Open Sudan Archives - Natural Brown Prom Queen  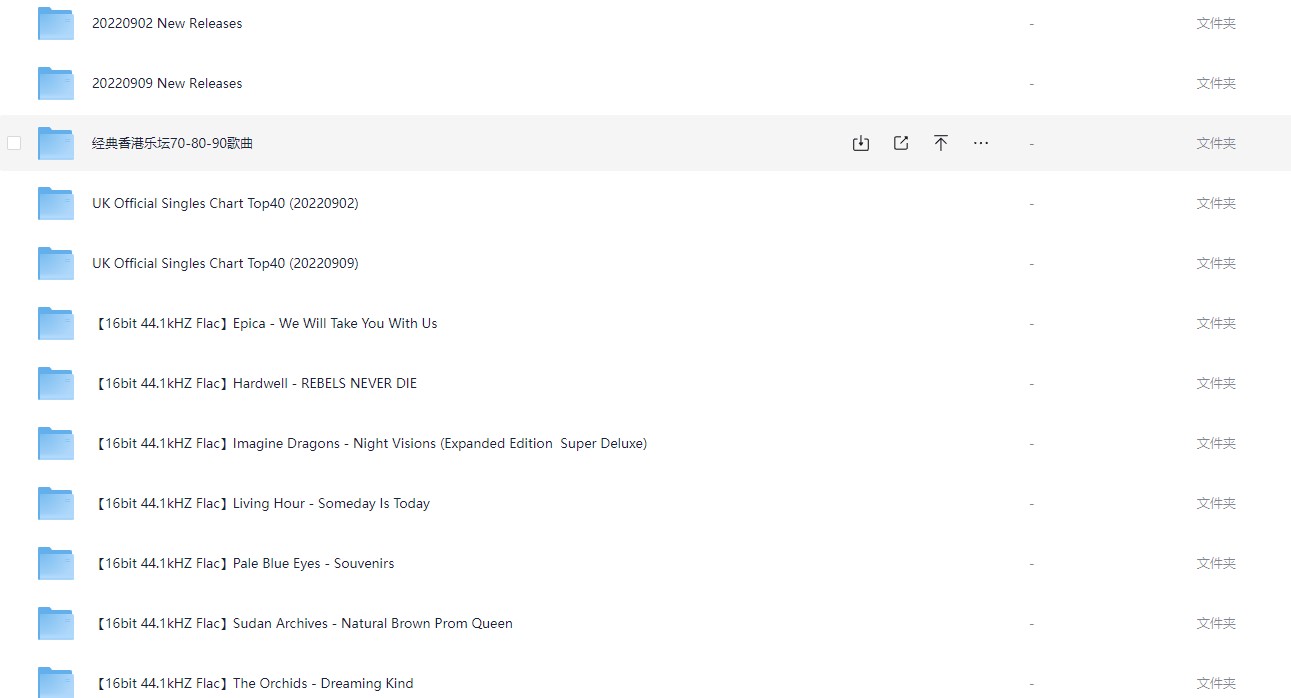click(302, 623)
